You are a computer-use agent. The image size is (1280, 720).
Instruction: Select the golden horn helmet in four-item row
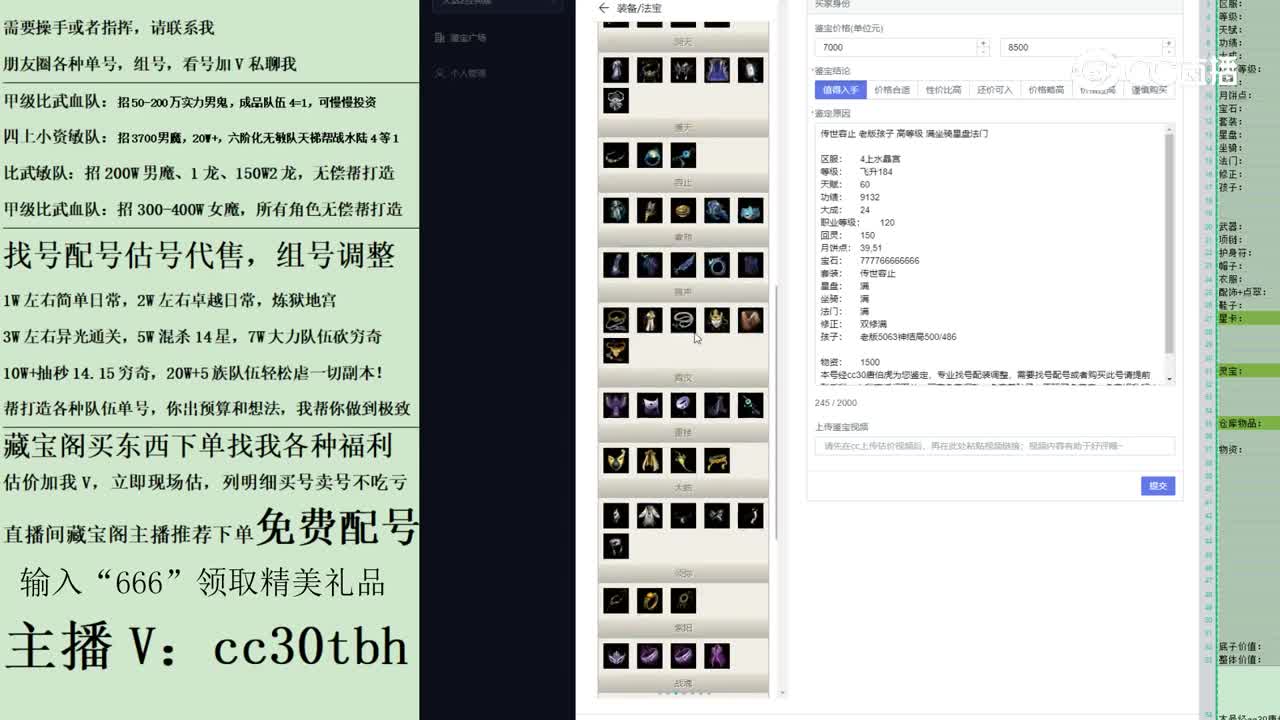[x=616, y=460]
